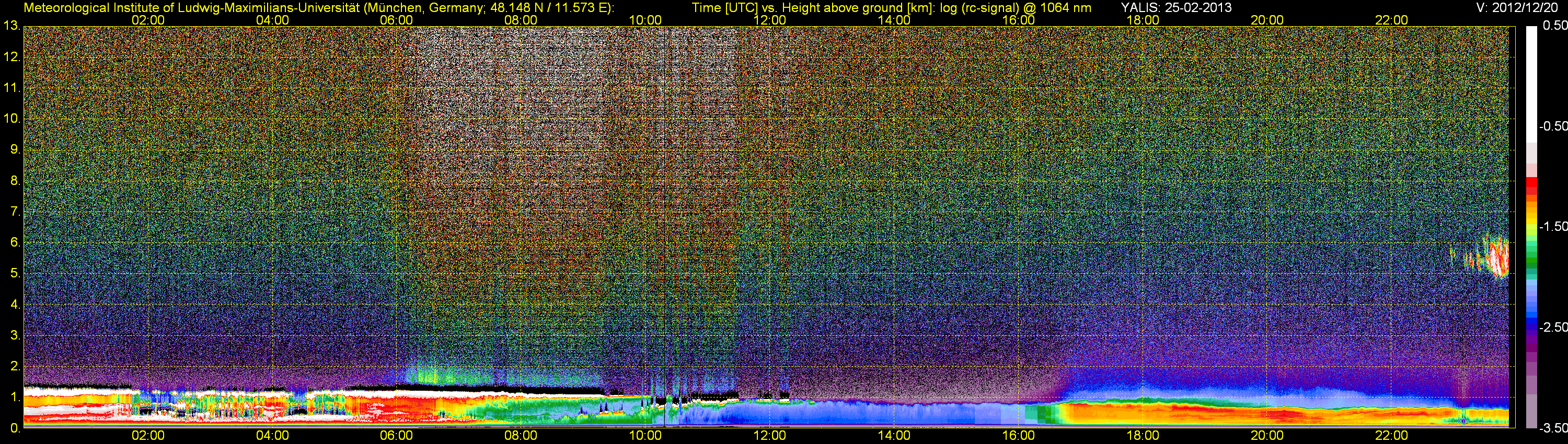
Task: Pick the 3 km height axis label
Action: (x=15, y=335)
